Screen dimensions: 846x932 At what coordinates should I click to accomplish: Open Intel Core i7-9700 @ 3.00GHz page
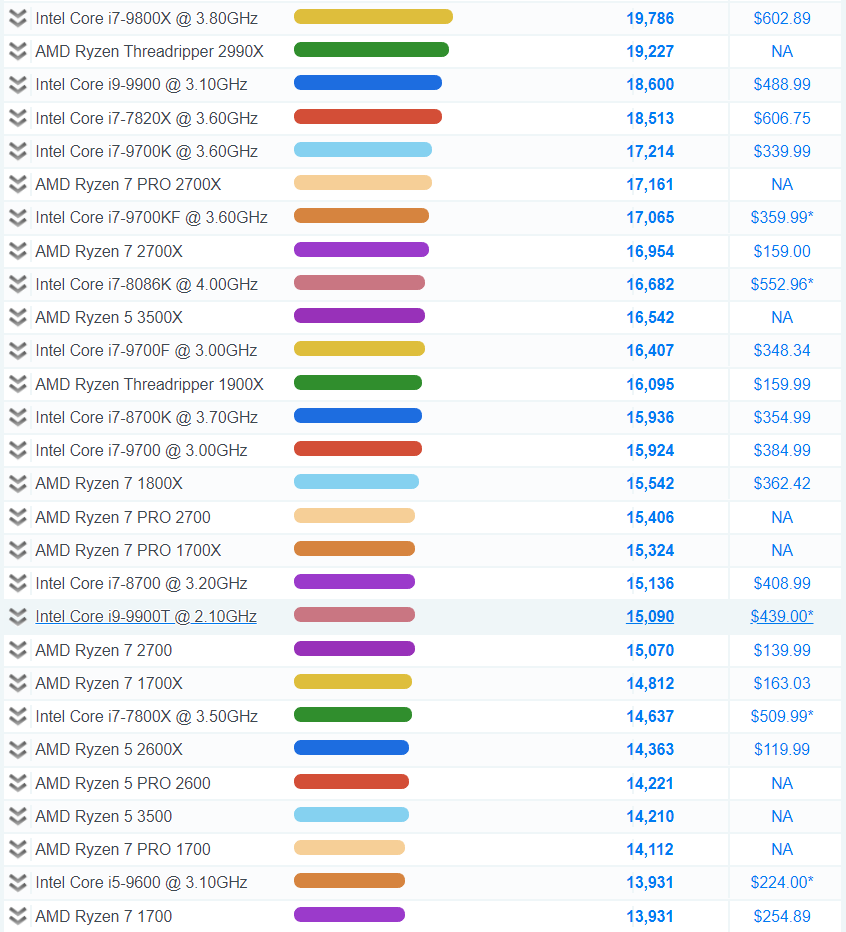(141, 451)
